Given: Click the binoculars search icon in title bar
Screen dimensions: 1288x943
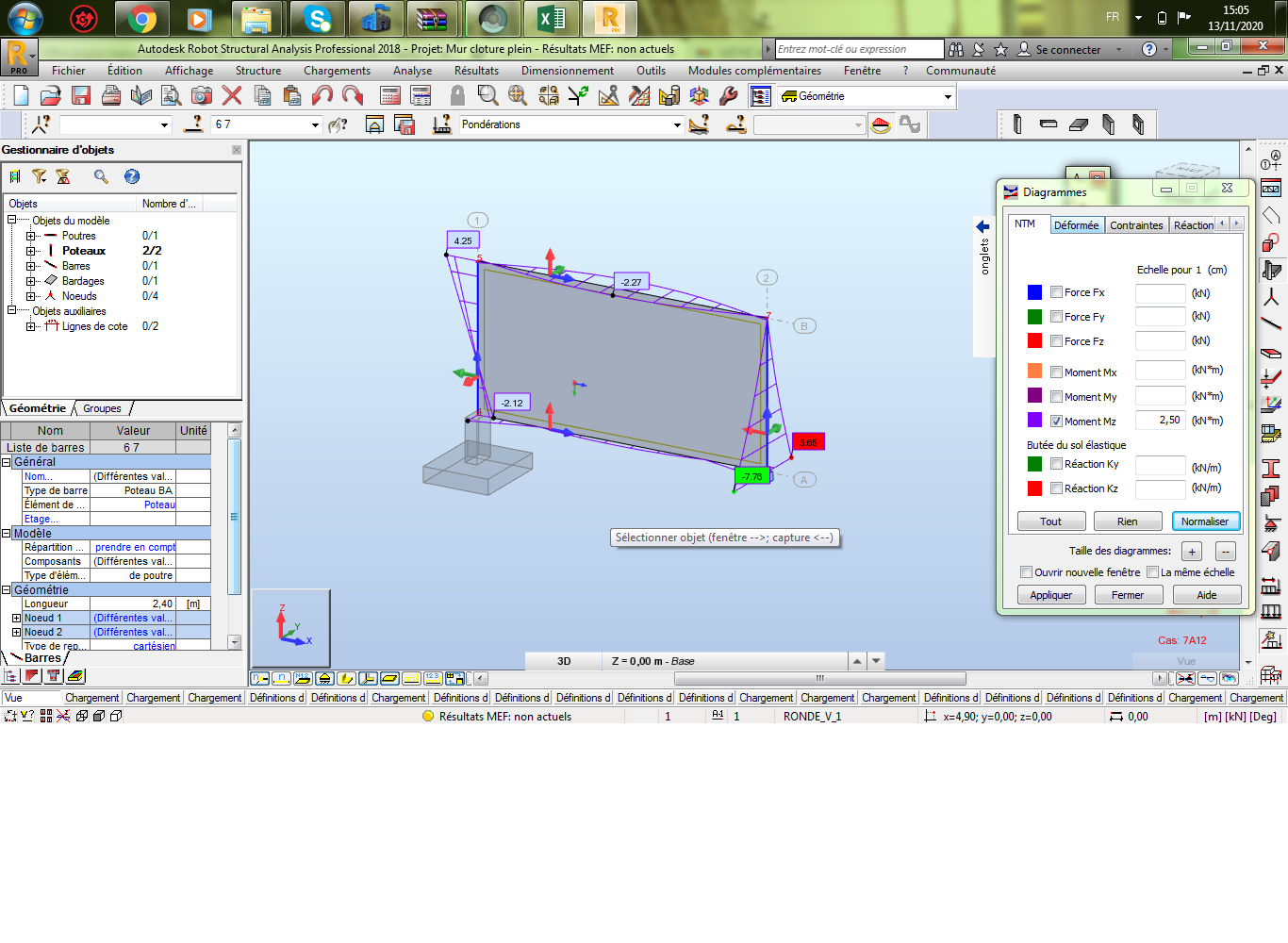Looking at the screenshot, I should pos(956,49).
